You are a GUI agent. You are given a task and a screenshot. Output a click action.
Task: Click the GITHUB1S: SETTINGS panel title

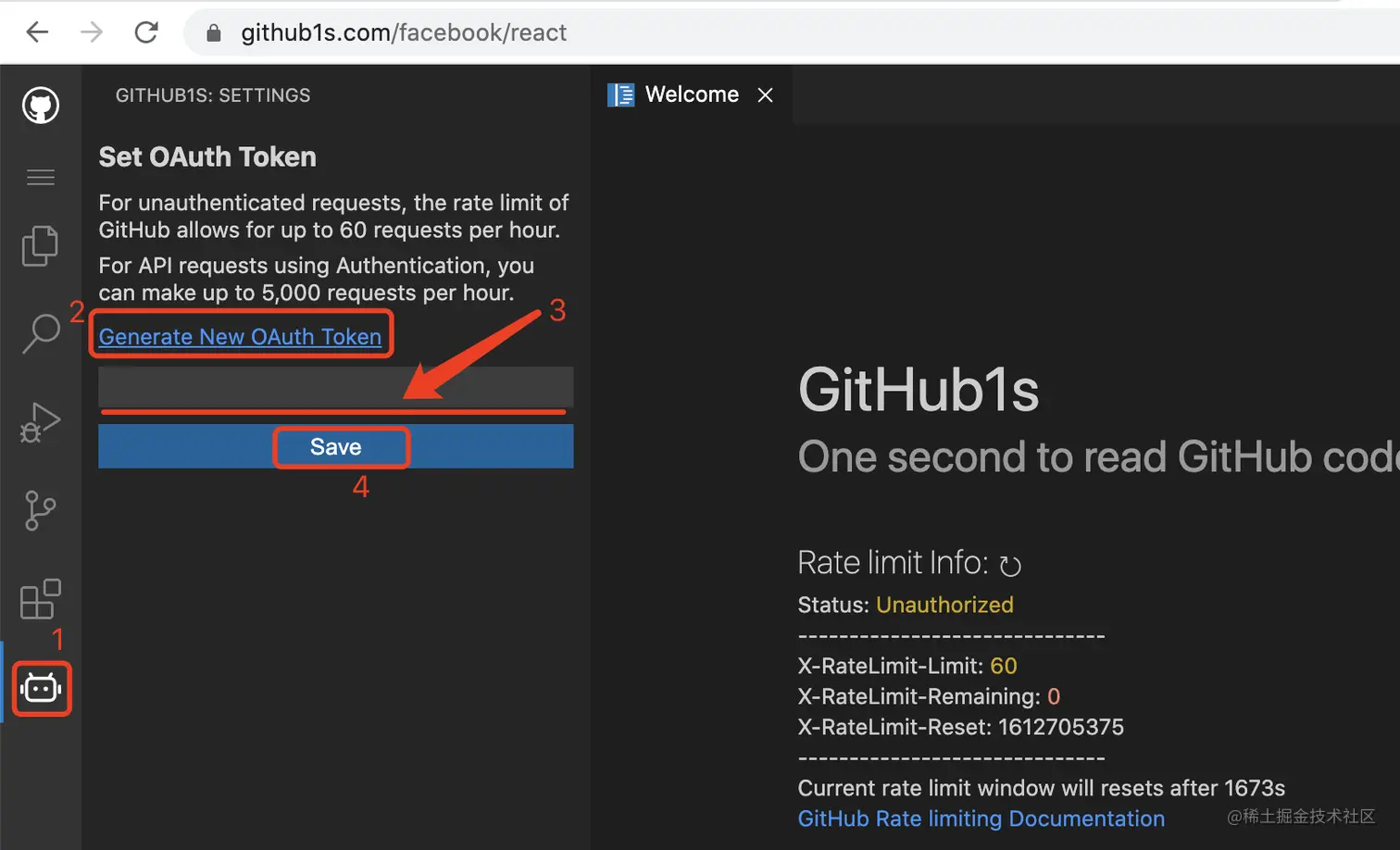[213, 95]
